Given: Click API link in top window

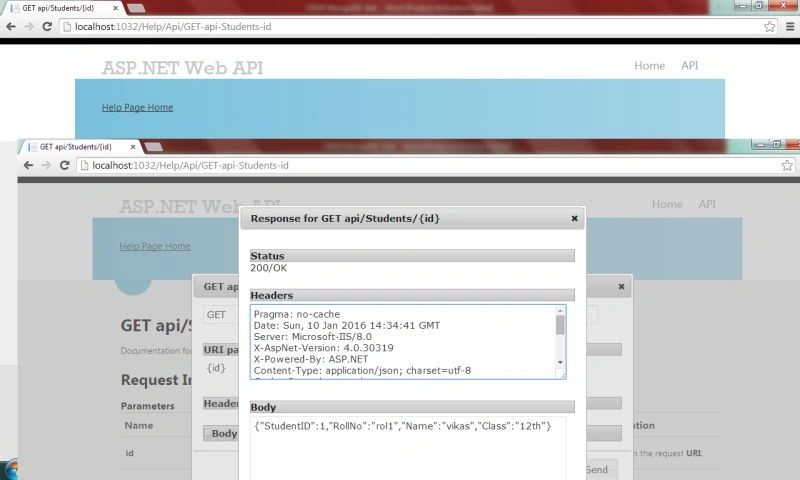Looking at the screenshot, I should [x=689, y=65].
